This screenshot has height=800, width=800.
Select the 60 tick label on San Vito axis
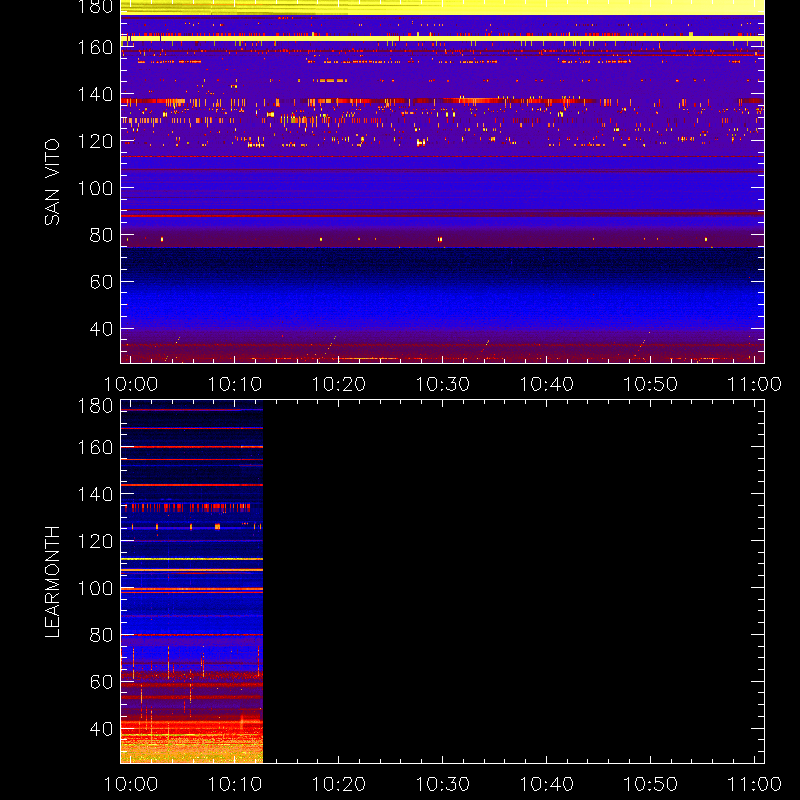coord(101,282)
